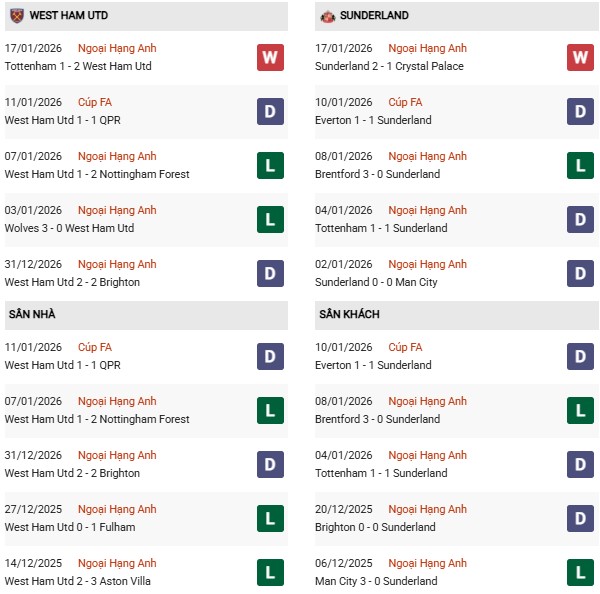600x594 pixels.
Task: Select the SÂN KHÁCH section header
Action: pyautogui.click(x=351, y=314)
